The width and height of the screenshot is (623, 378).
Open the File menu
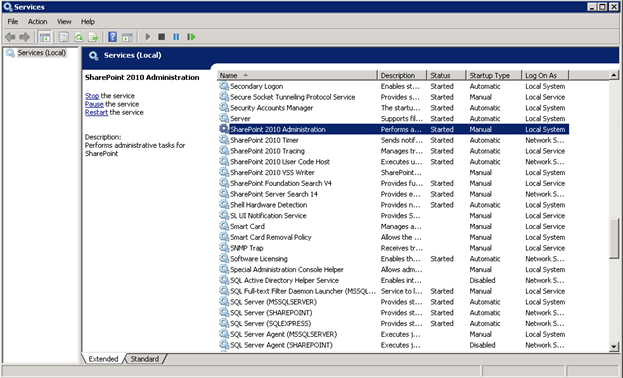(13, 21)
